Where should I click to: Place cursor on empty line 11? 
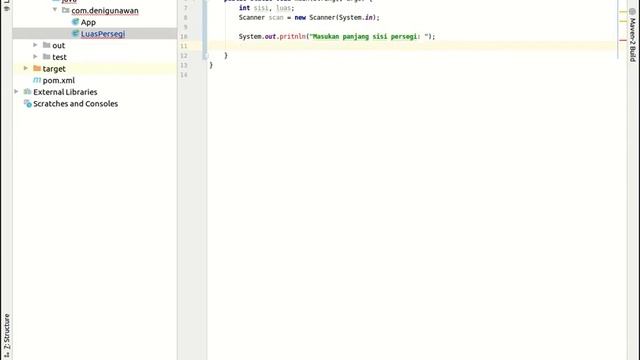[x=412, y=46]
